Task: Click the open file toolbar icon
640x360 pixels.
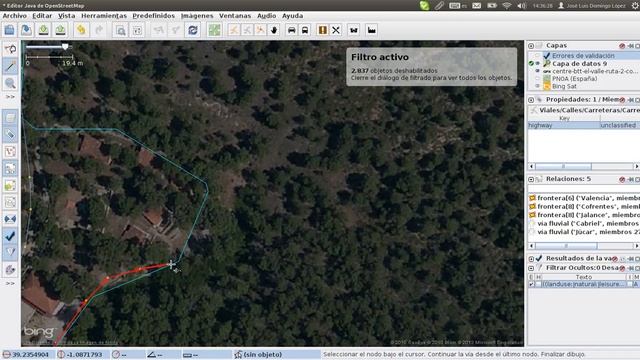Action: [9, 30]
